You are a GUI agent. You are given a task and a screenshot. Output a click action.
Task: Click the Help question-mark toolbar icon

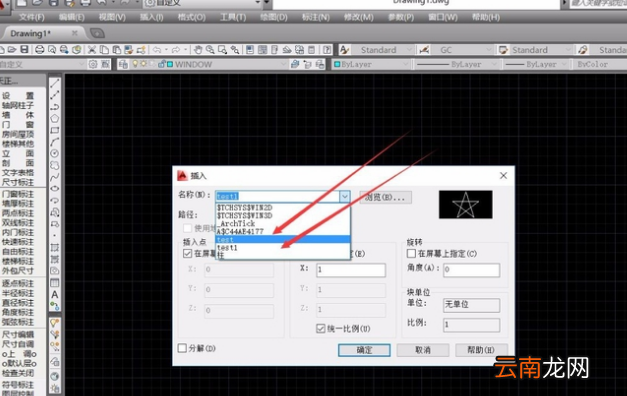327,50
